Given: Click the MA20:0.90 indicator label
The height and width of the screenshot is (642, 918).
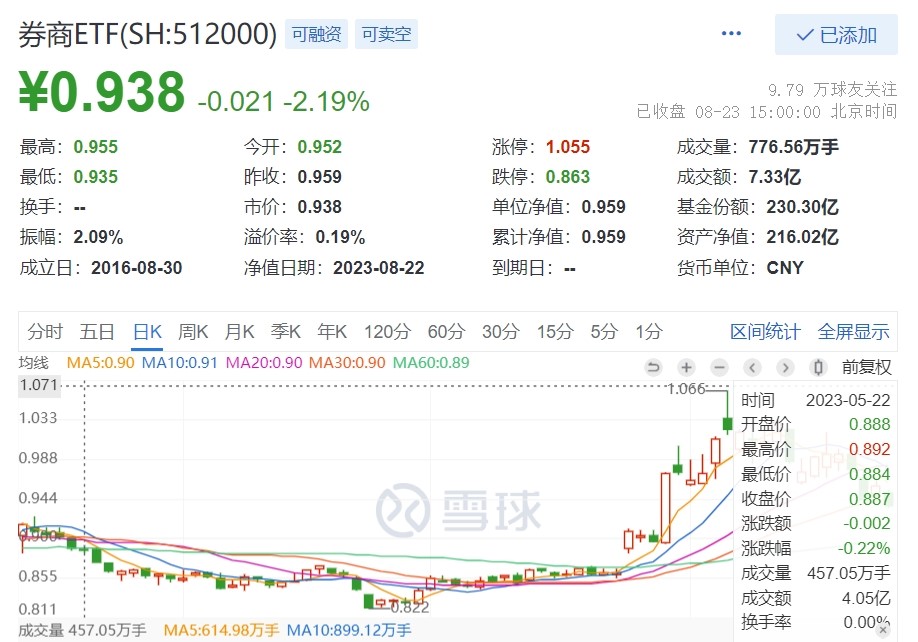Looking at the screenshot, I should 264,363.
